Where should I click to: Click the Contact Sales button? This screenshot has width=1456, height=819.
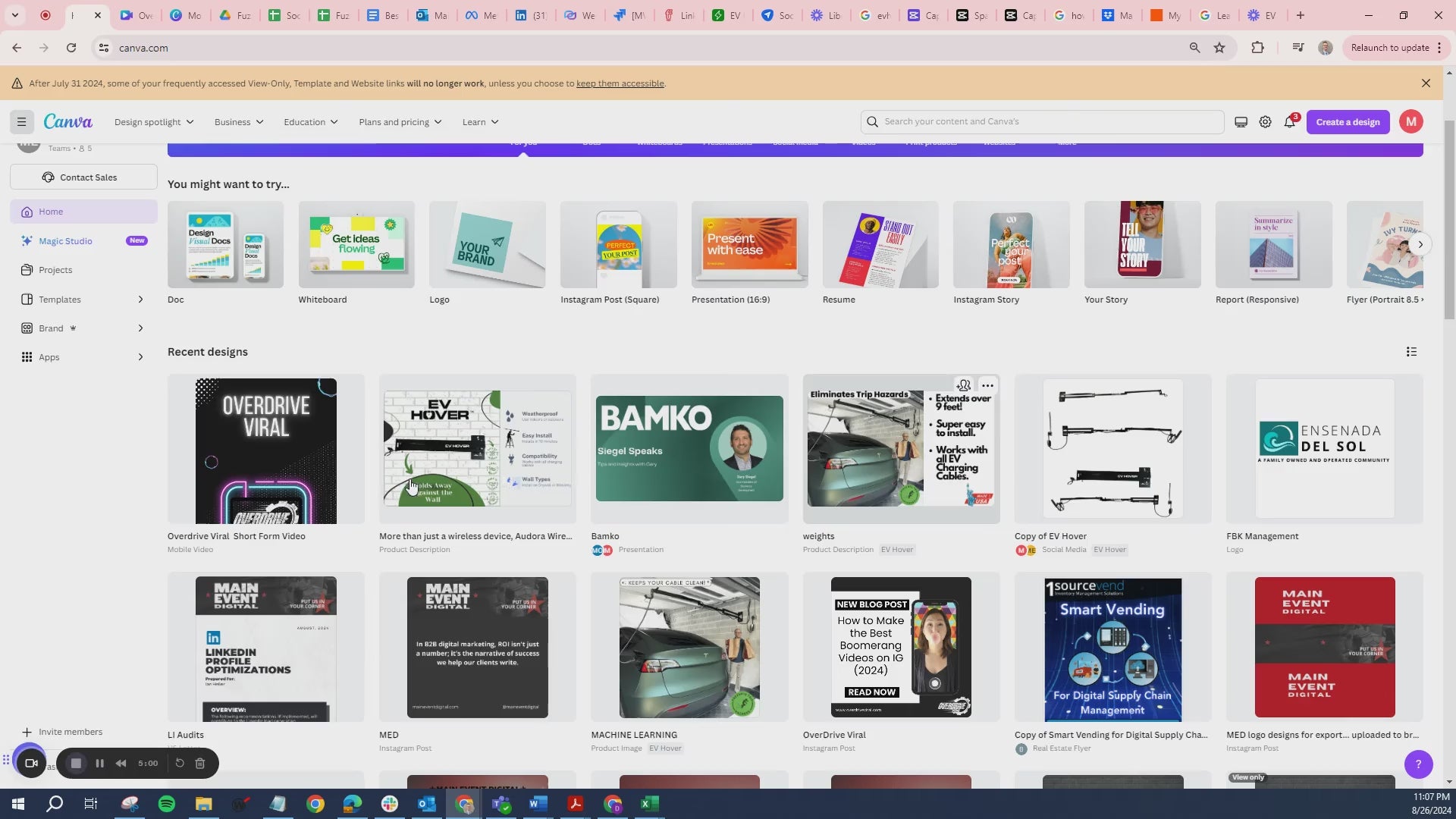[83, 177]
